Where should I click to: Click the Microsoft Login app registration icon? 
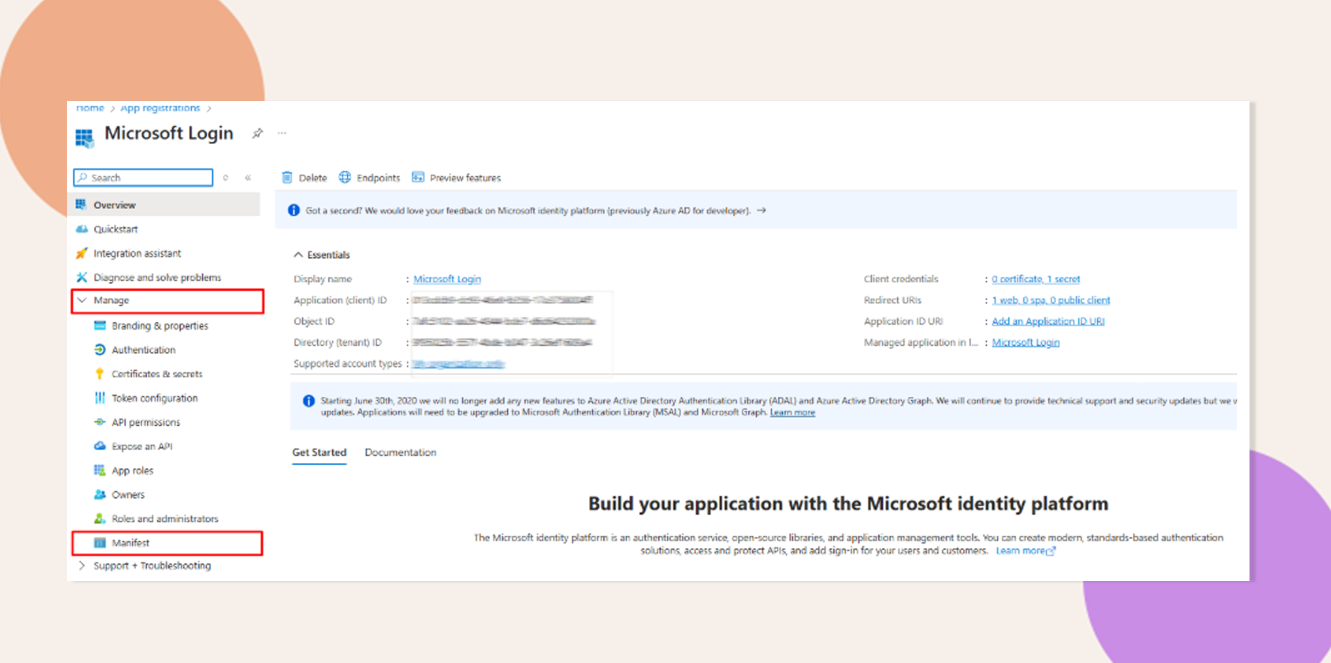84,137
